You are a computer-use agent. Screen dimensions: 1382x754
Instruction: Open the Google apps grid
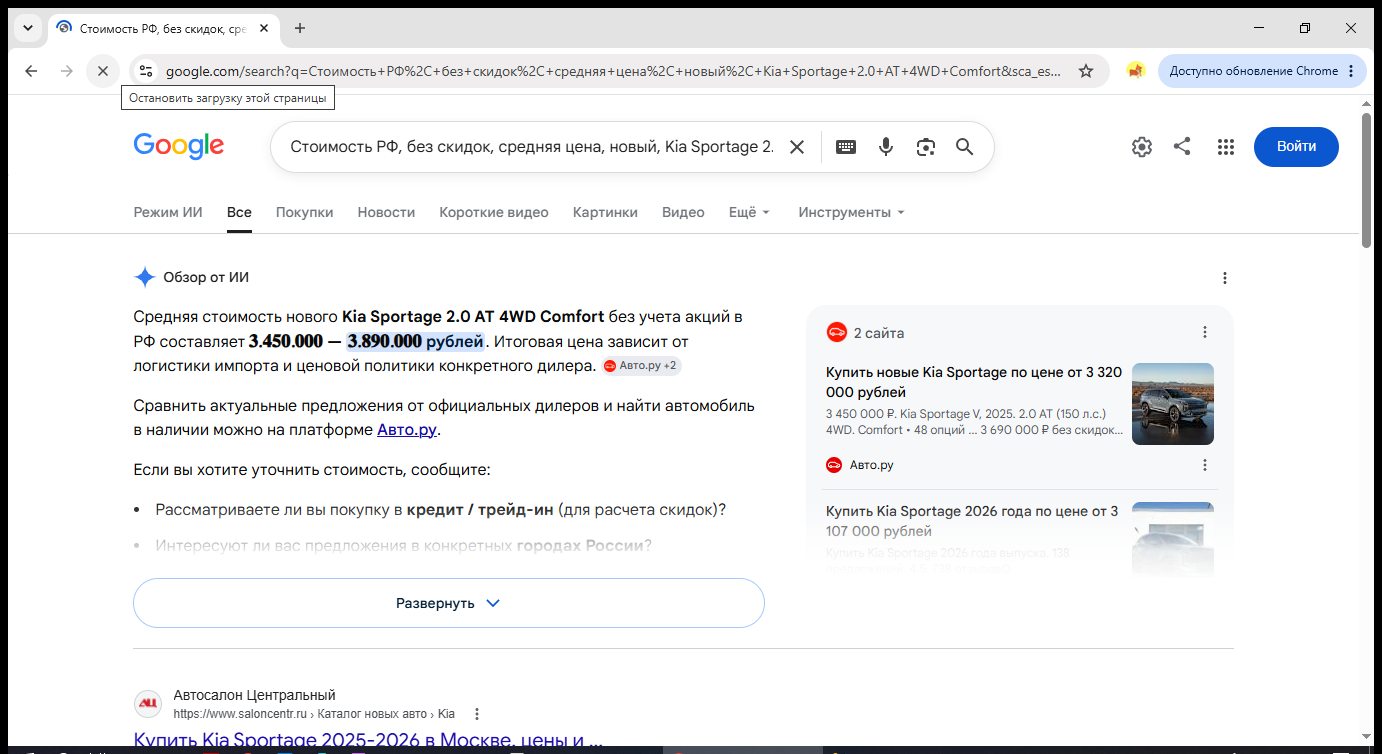tap(1226, 147)
